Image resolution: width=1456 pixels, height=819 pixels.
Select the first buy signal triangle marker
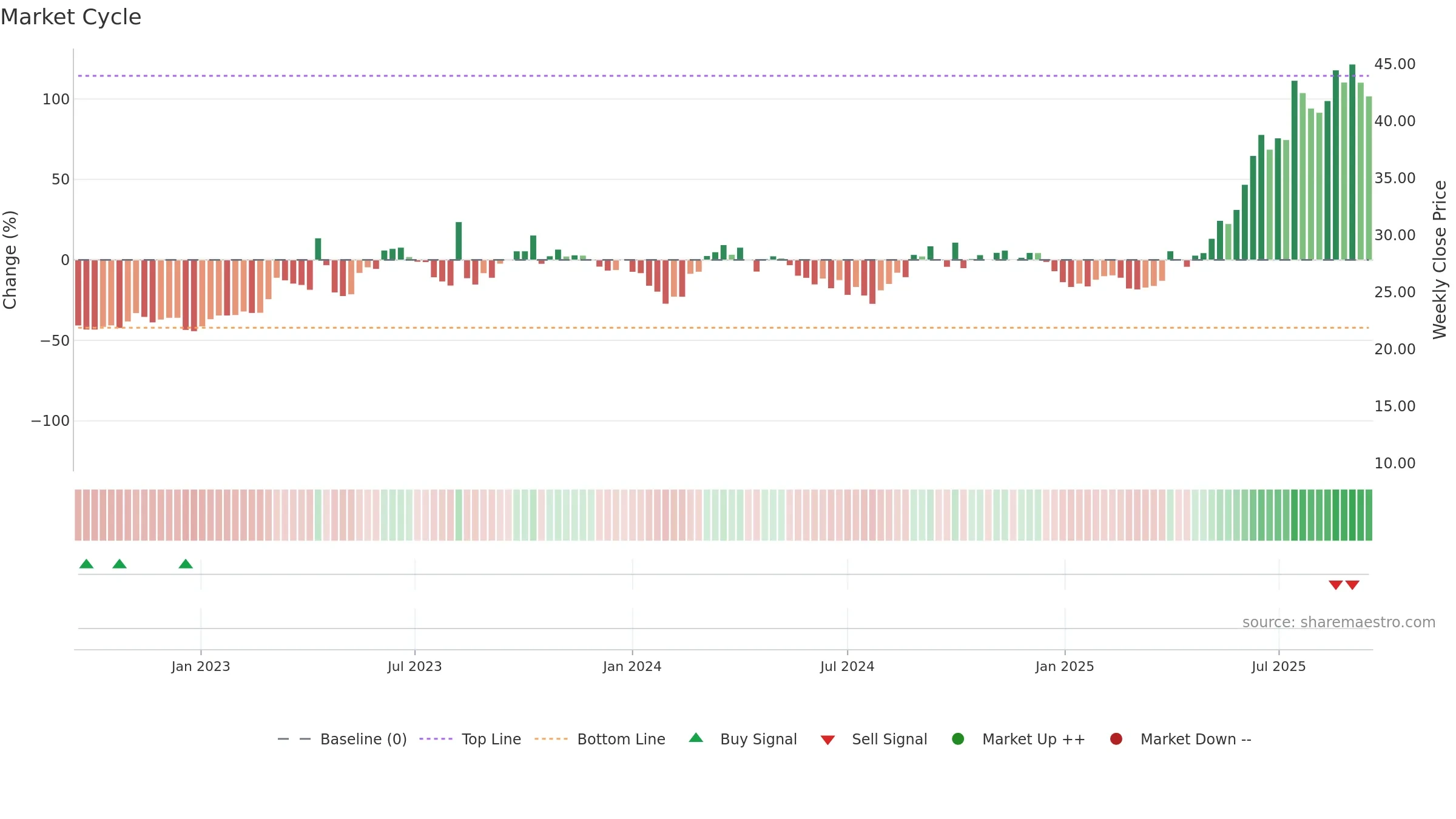point(86,564)
